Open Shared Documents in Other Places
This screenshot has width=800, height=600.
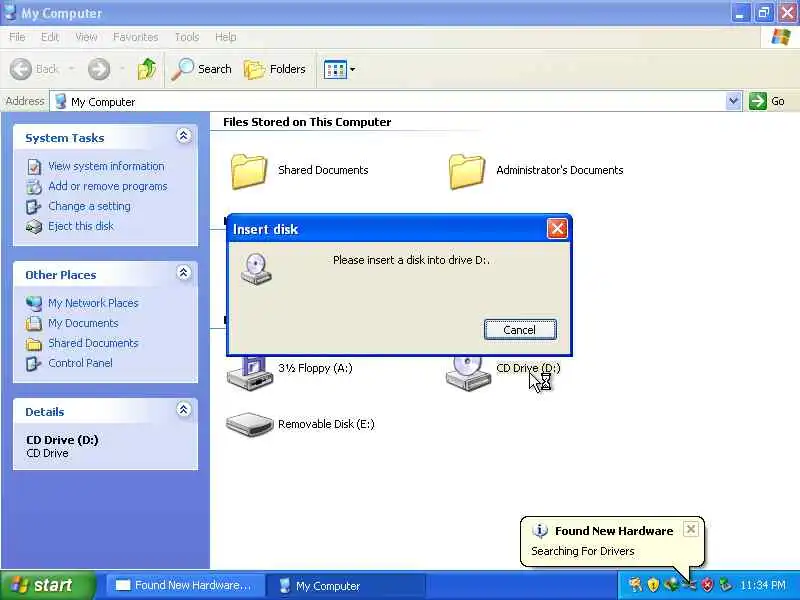(93, 343)
